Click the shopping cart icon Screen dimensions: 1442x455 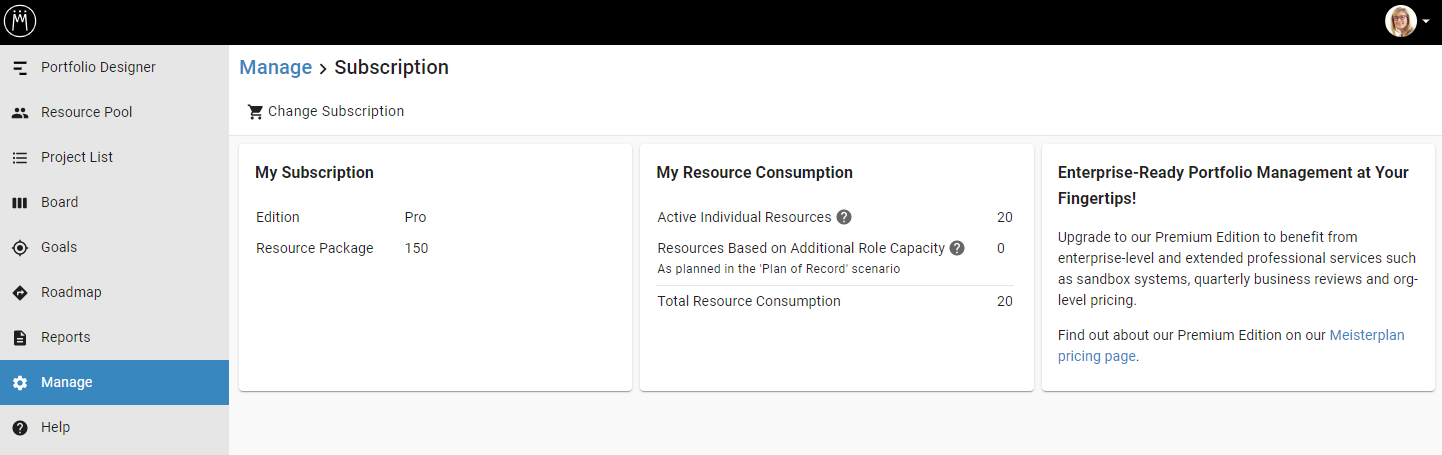256,112
